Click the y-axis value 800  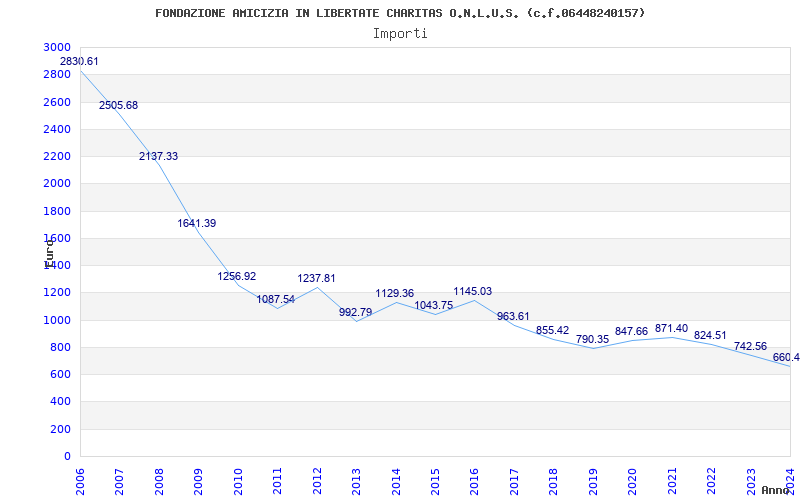point(61,347)
